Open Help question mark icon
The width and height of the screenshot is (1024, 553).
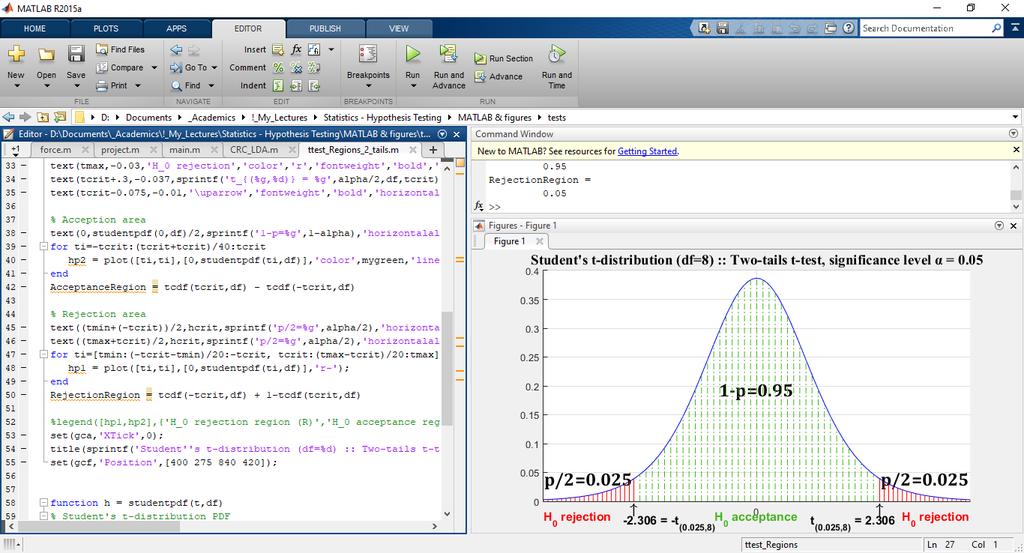coord(848,28)
